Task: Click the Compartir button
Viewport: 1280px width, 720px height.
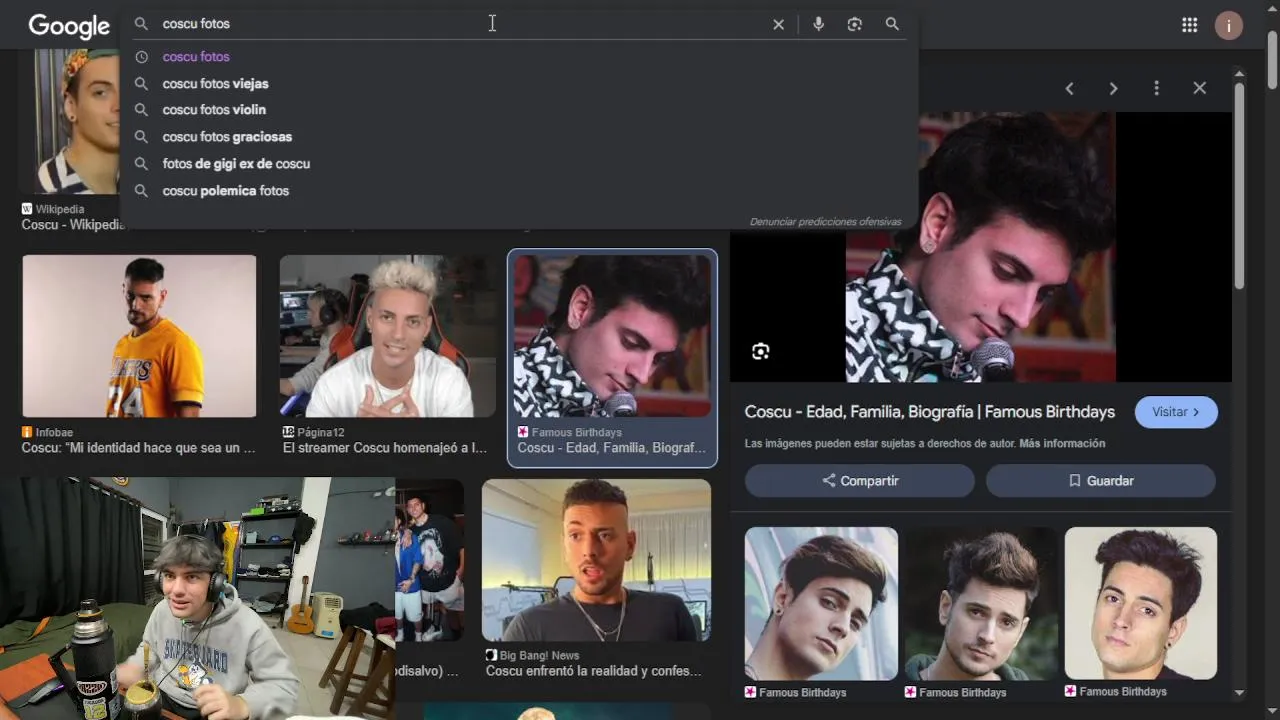Action: (860, 481)
